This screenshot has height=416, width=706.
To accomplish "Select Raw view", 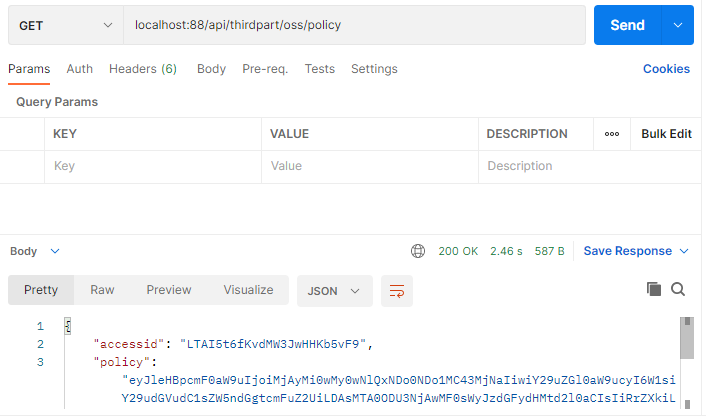I will click(102, 290).
